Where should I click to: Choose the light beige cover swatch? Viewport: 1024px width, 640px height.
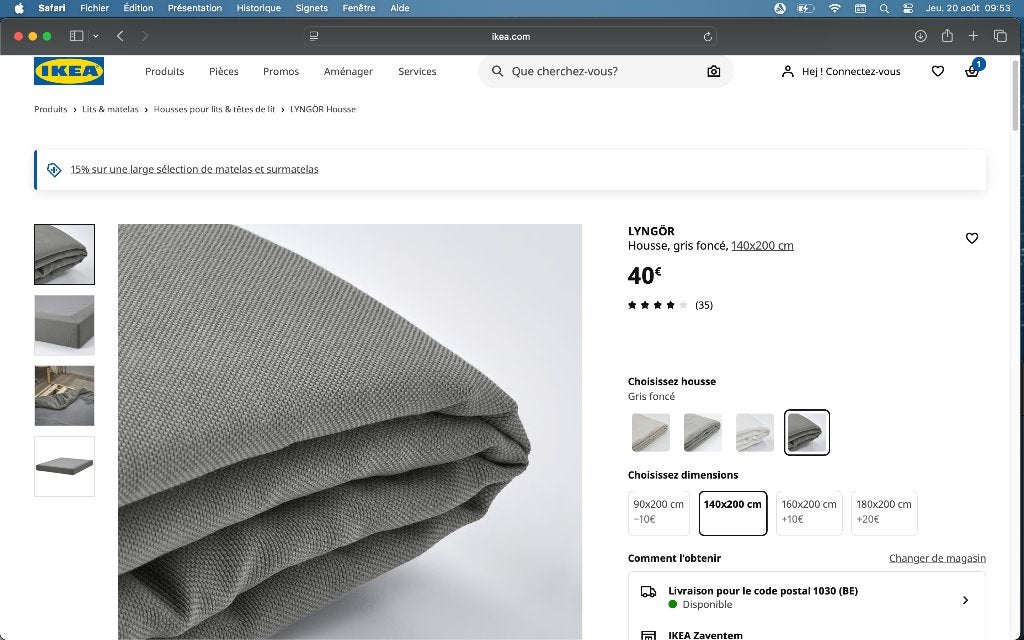pyautogui.click(x=650, y=432)
